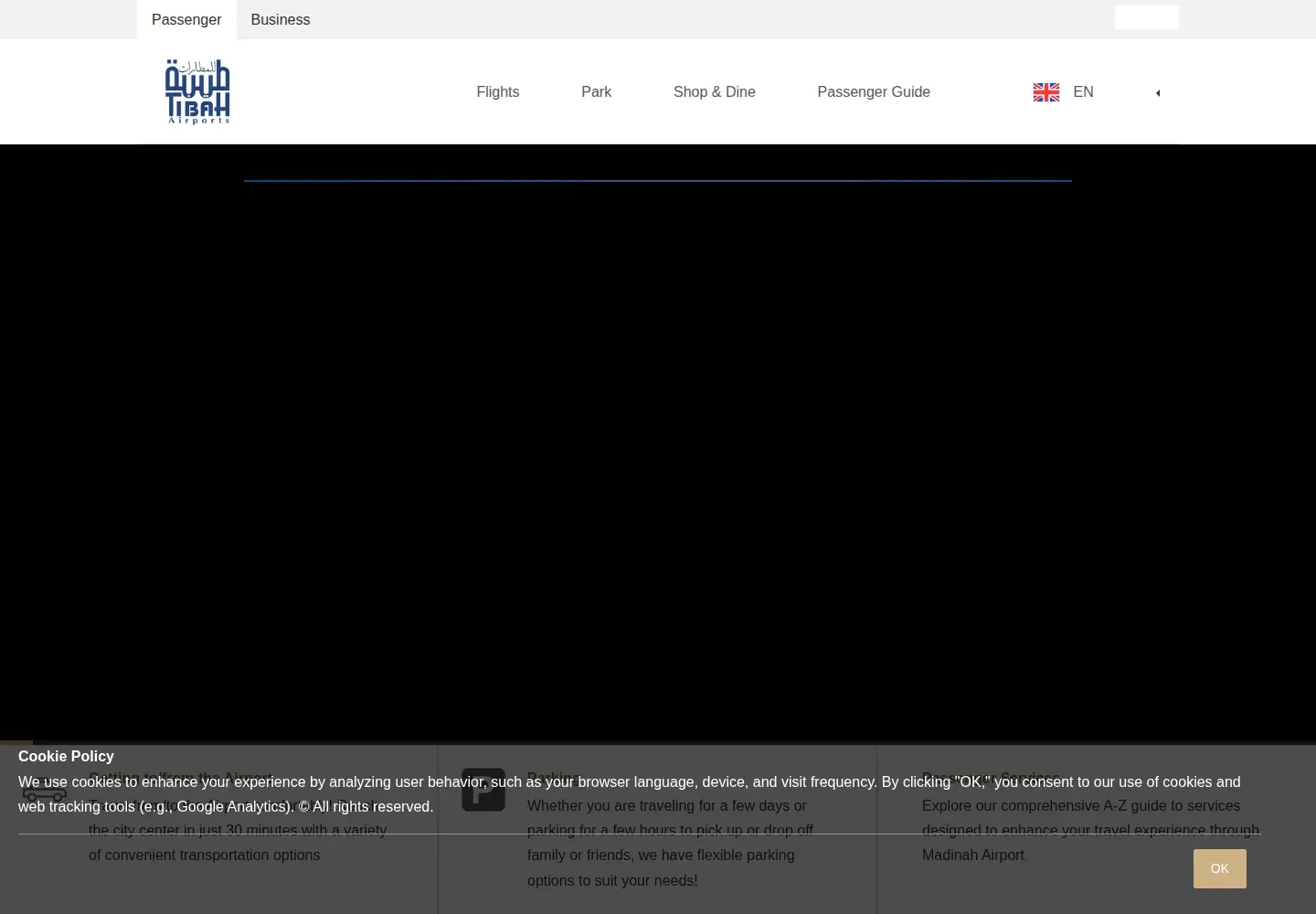Open the Park menu
This screenshot has height=914, width=1316.
(597, 91)
